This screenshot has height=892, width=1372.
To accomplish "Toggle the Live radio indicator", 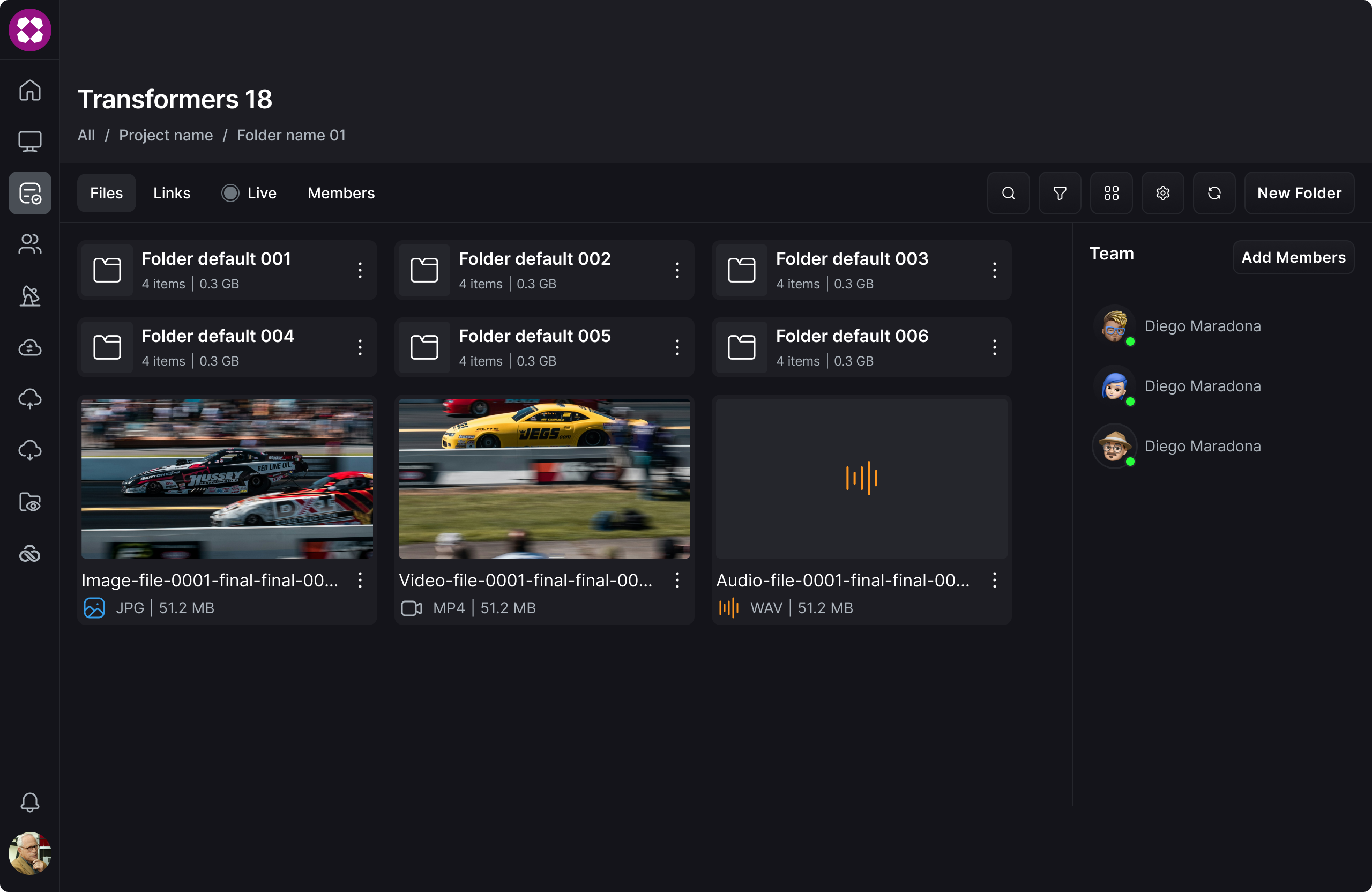I will click(x=230, y=193).
